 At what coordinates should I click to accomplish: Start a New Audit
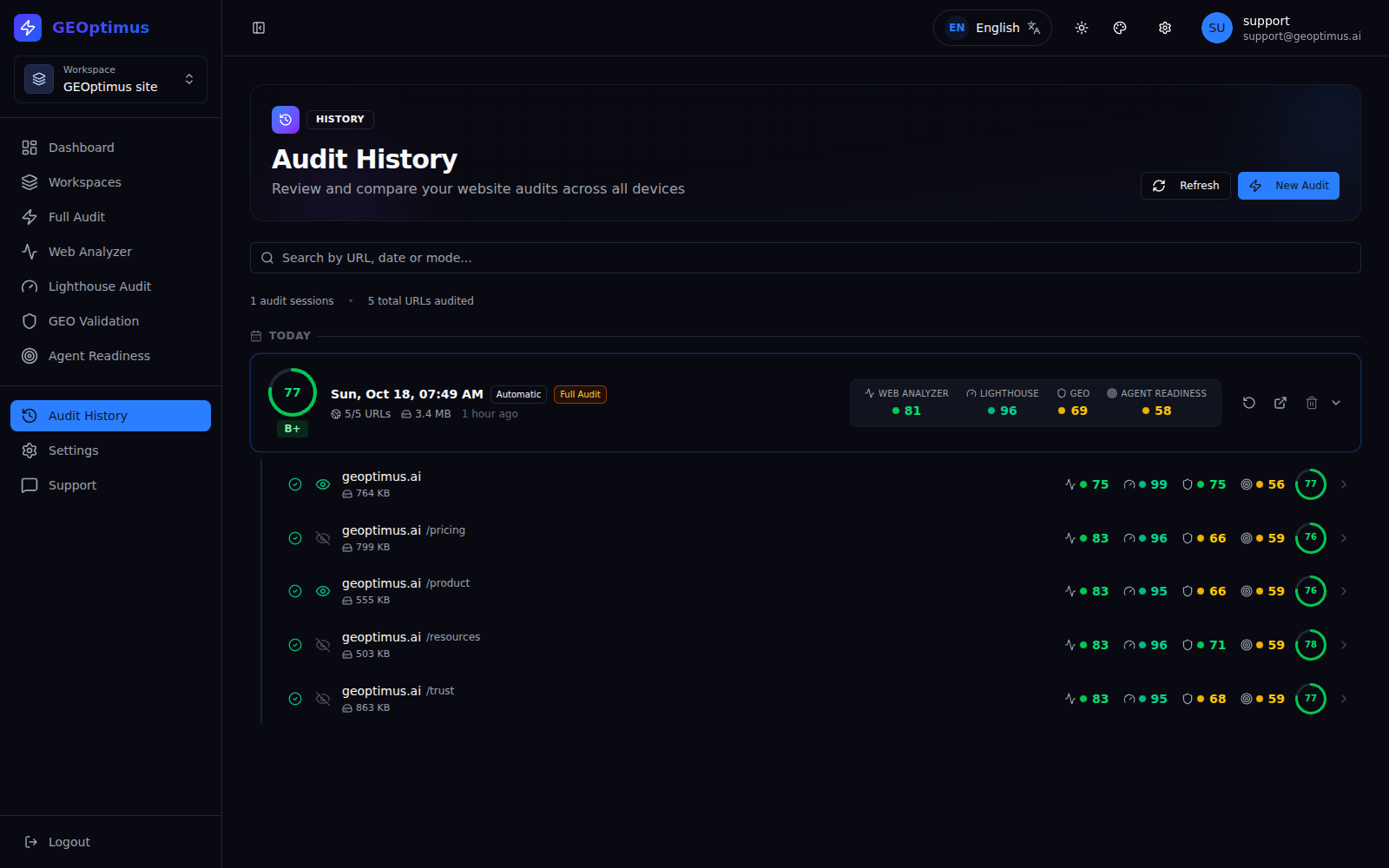click(x=1288, y=186)
